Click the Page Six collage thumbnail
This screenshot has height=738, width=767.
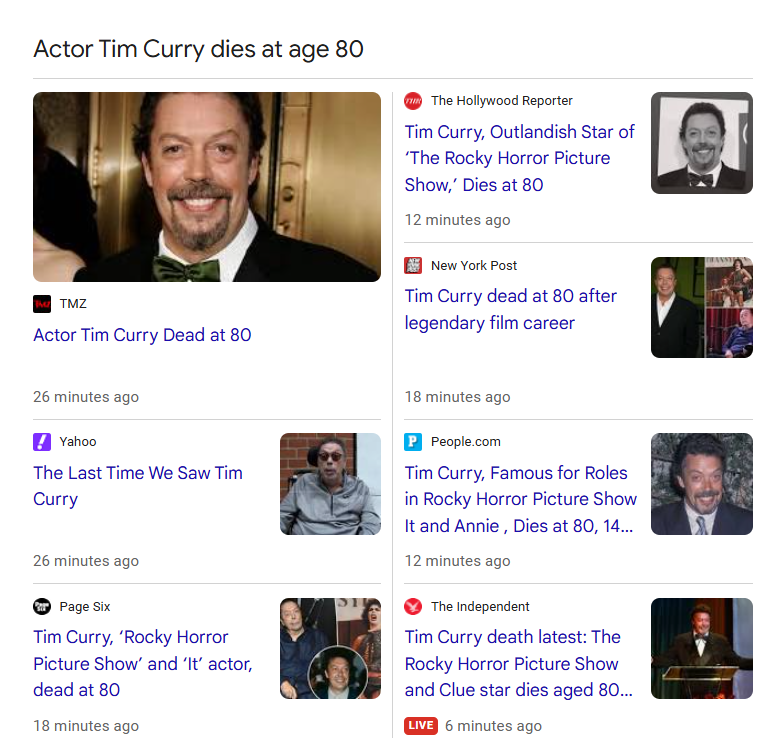click(330, 649)
